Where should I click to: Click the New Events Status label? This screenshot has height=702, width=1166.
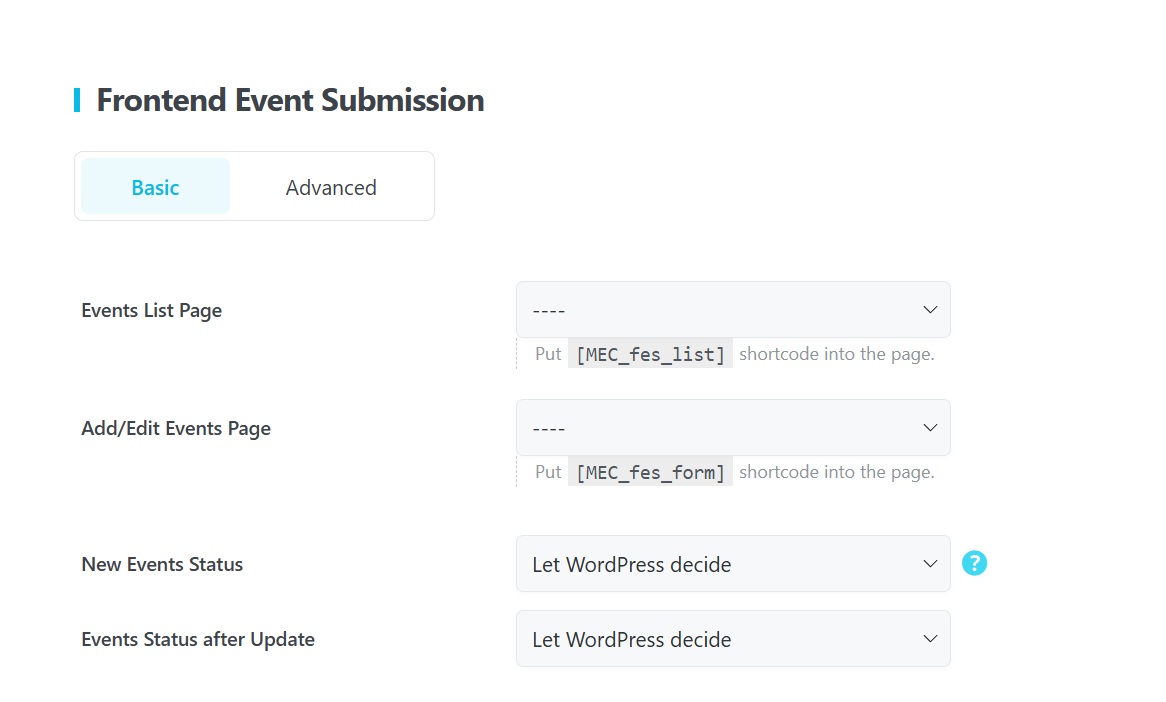(x=162, y=564)
